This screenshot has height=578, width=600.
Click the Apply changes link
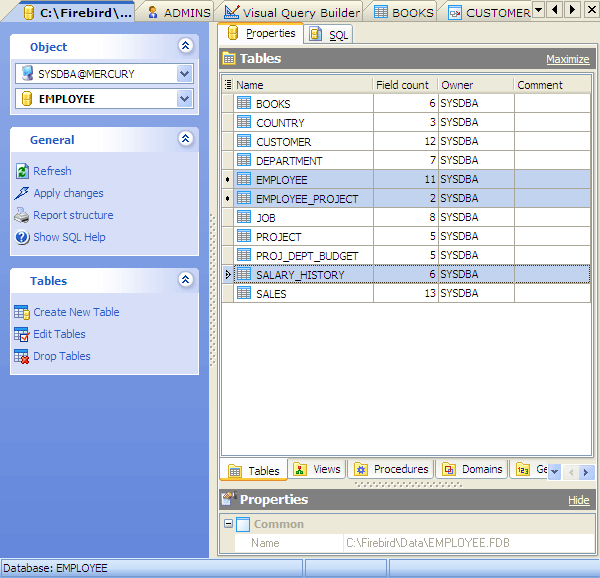pyautogui.click(x=68, y=193)
